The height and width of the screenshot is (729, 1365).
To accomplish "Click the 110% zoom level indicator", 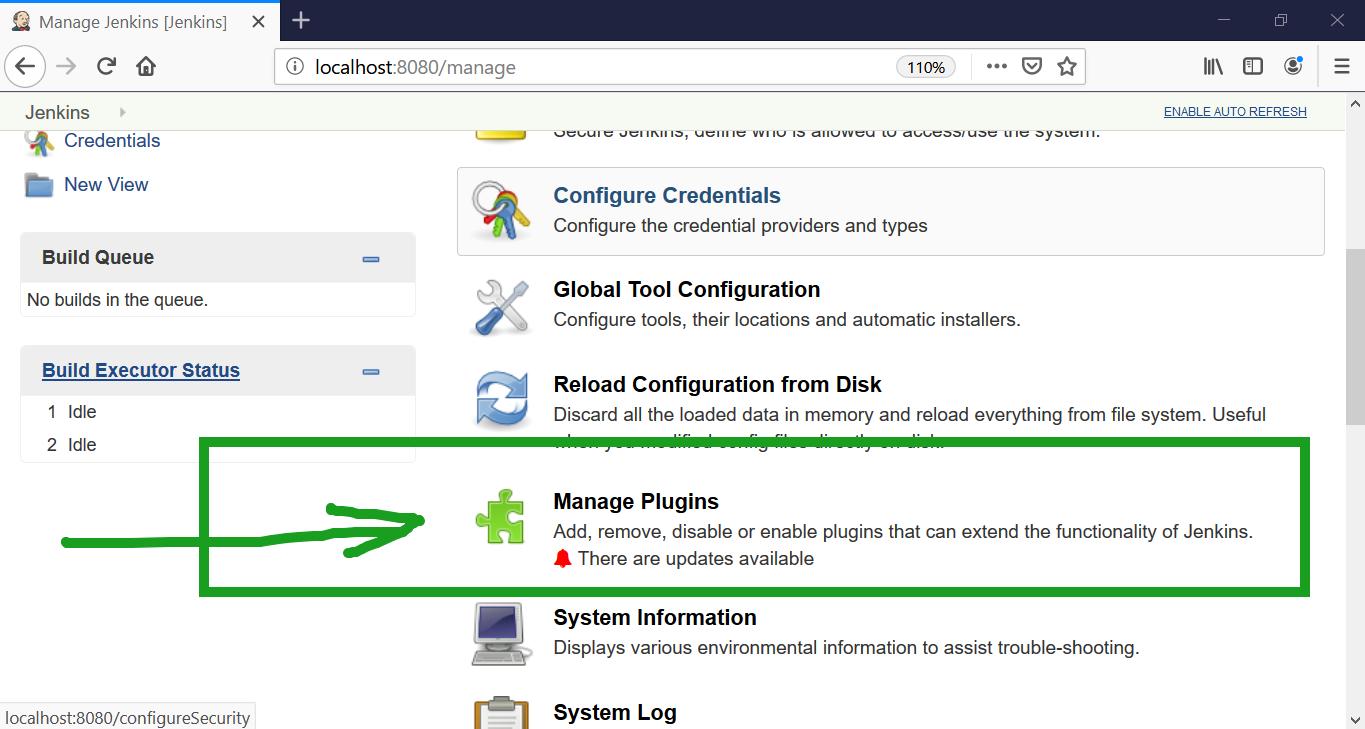I will coord(926,67).
